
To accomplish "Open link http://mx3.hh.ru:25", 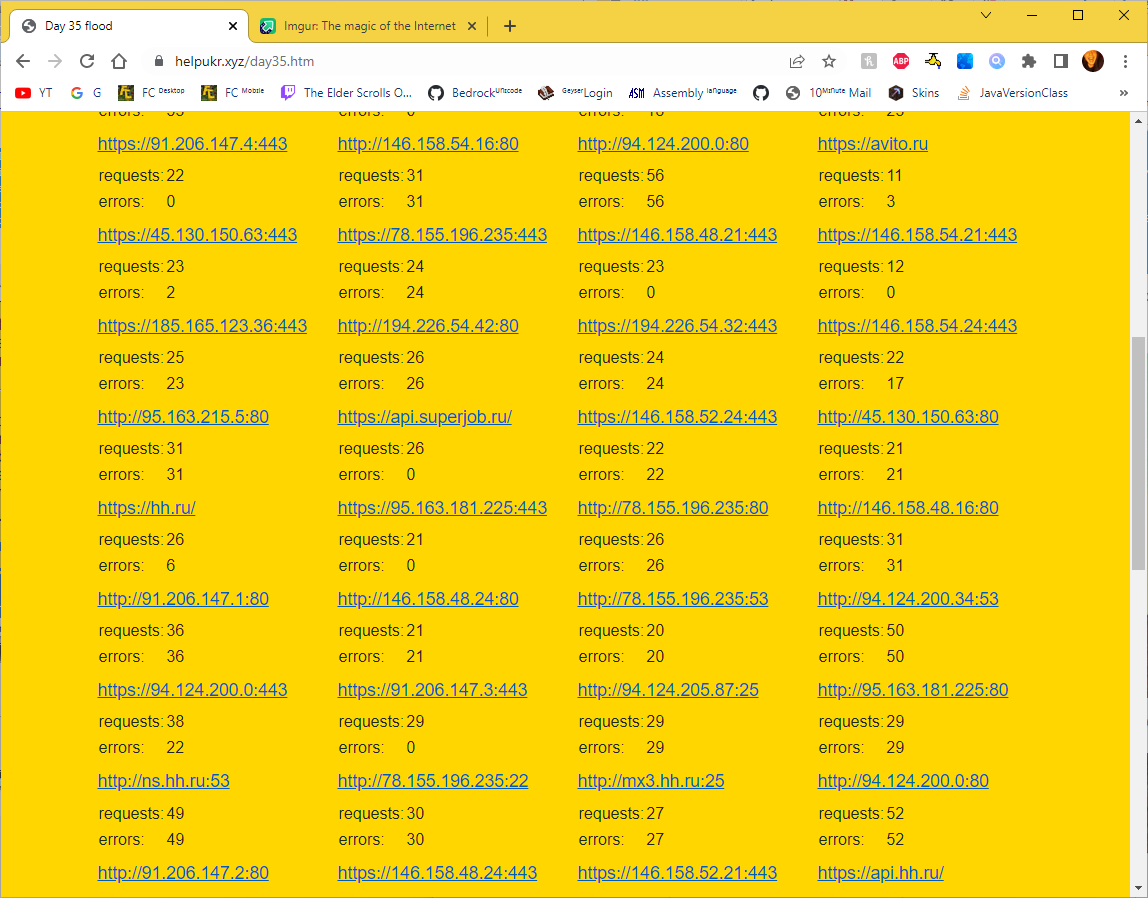I will tap(651, 781).
